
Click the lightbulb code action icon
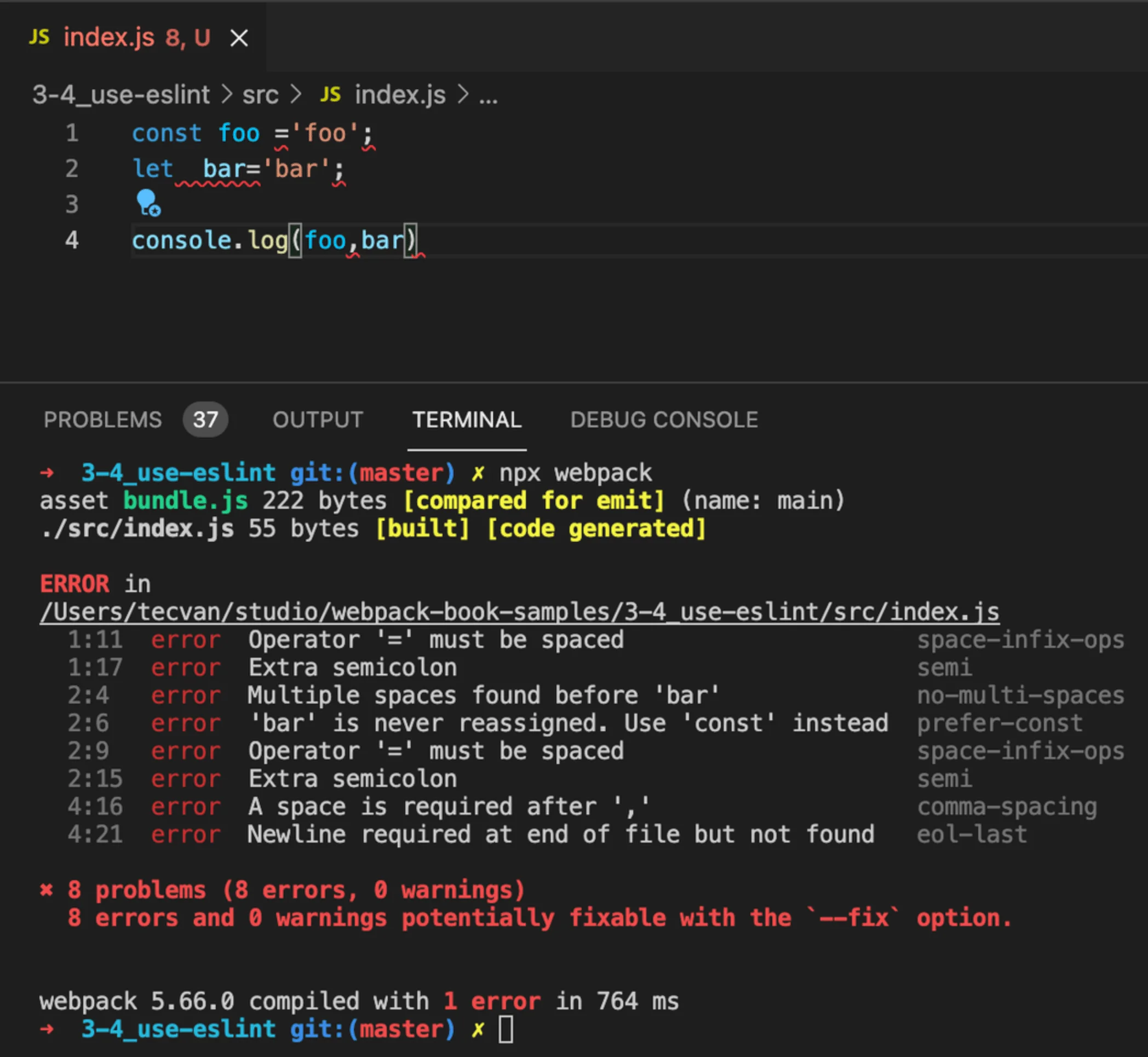pyautogui.click(x=148, y=203)
